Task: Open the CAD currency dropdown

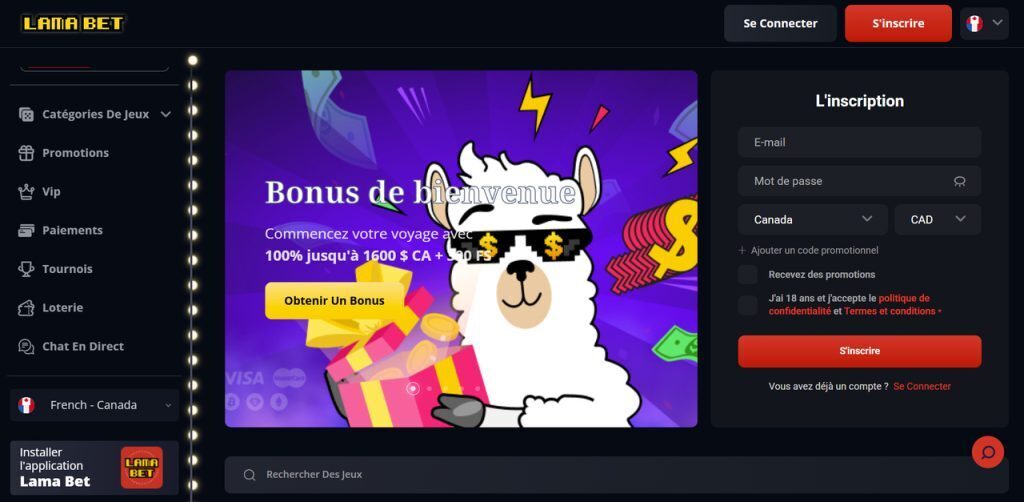Action: [x=938, y=219]
